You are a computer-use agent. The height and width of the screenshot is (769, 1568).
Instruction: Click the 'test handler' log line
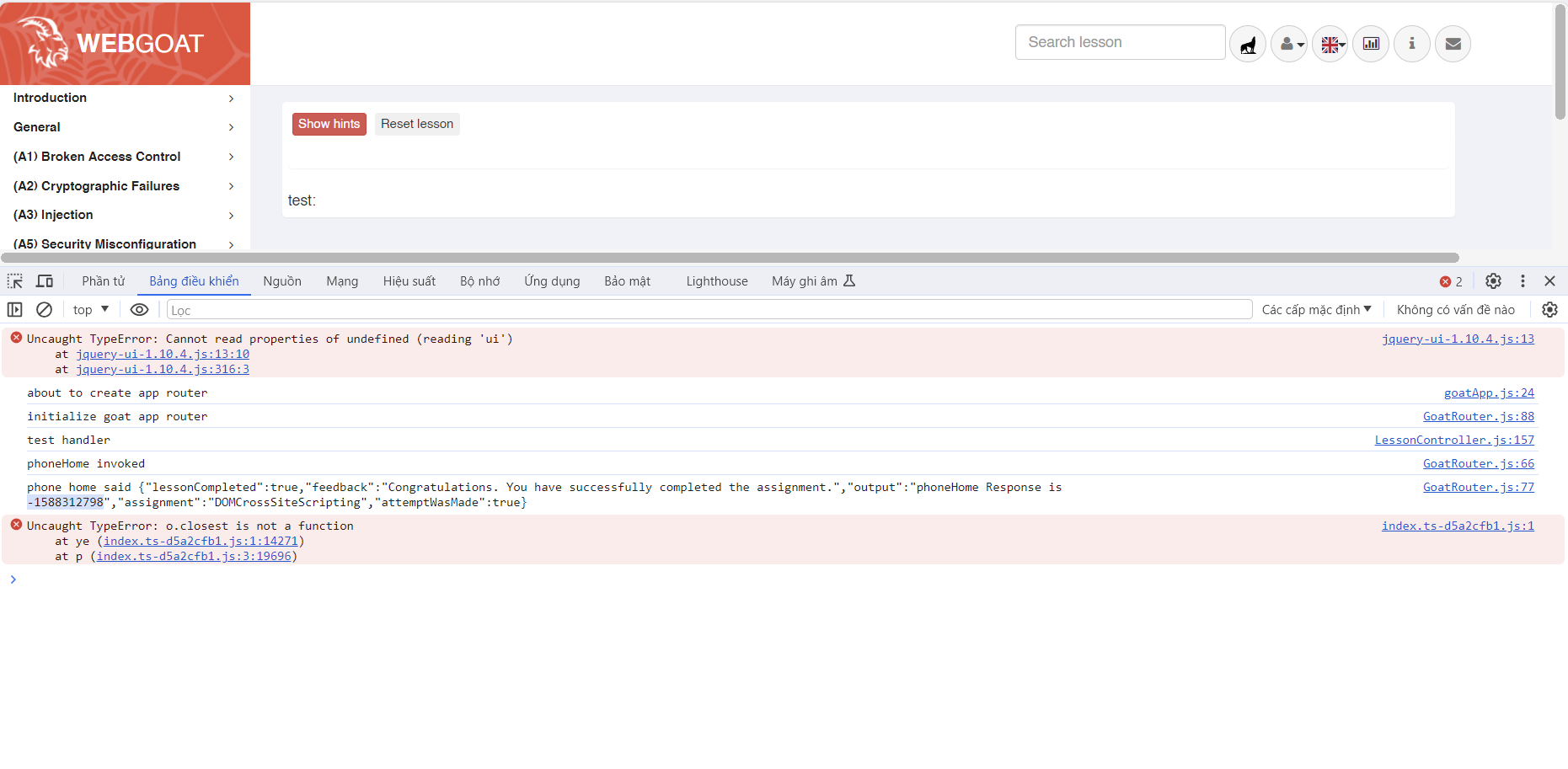tap(68, 440)
